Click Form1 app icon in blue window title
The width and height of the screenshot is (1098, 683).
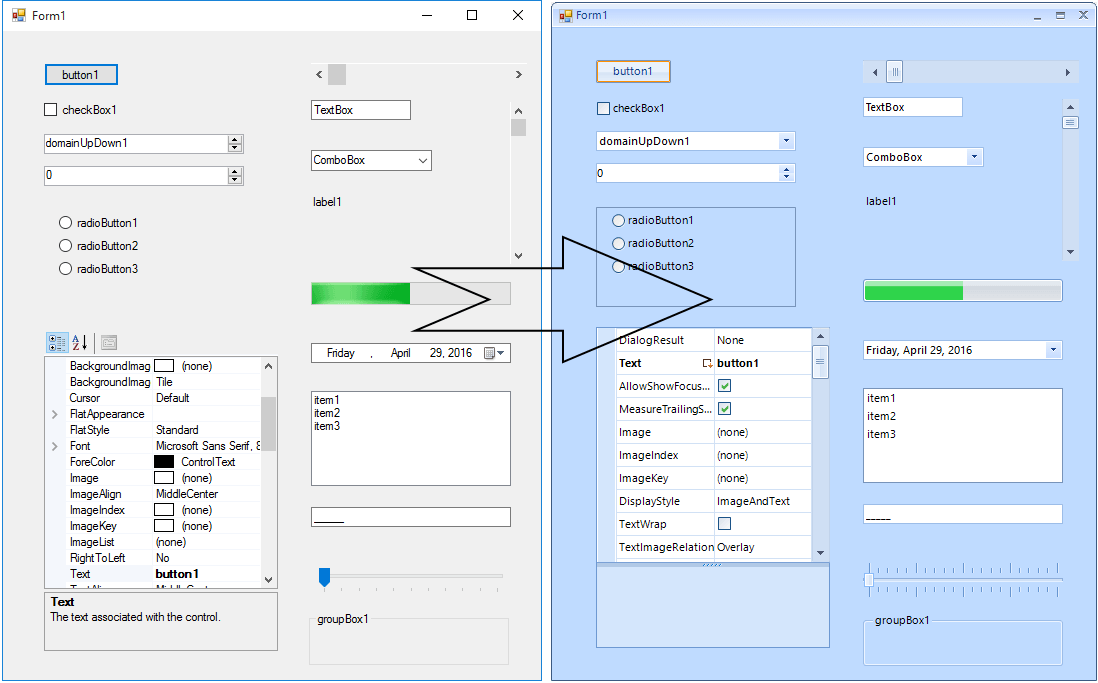click(x=566, y=15)
